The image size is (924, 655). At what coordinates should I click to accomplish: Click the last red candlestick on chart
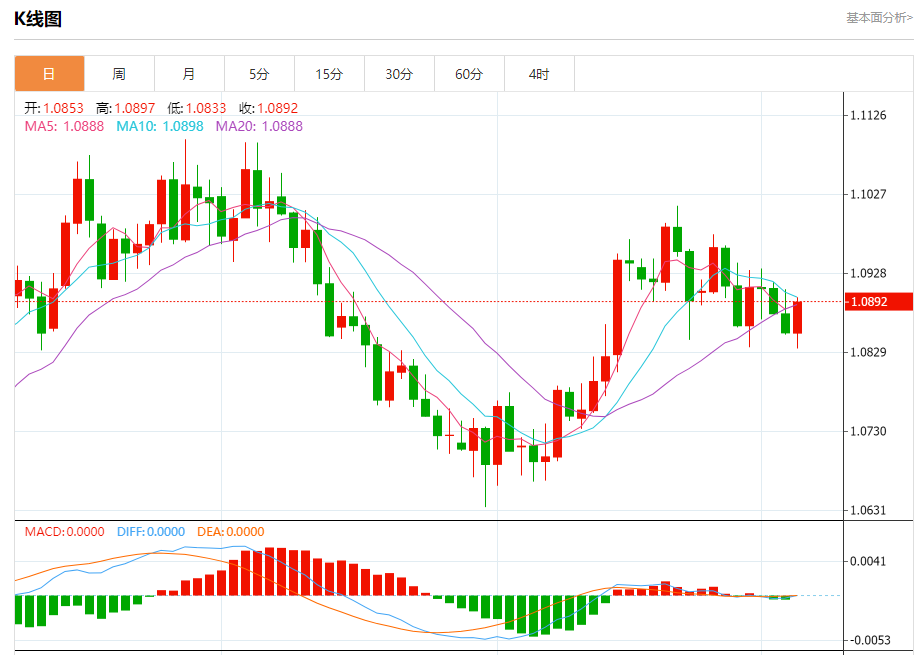click(797, 317)
